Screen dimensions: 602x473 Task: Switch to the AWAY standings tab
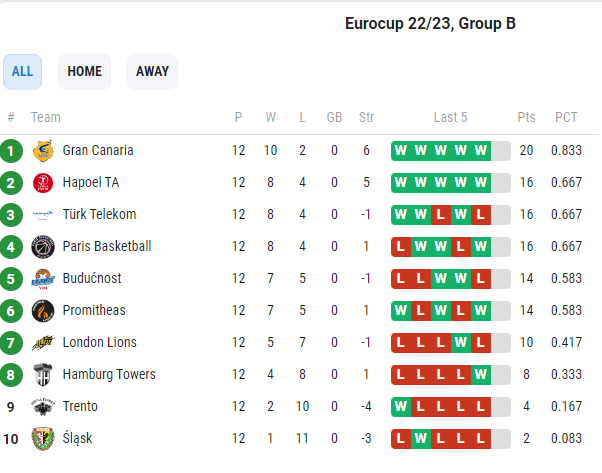(x=152, y=72)
